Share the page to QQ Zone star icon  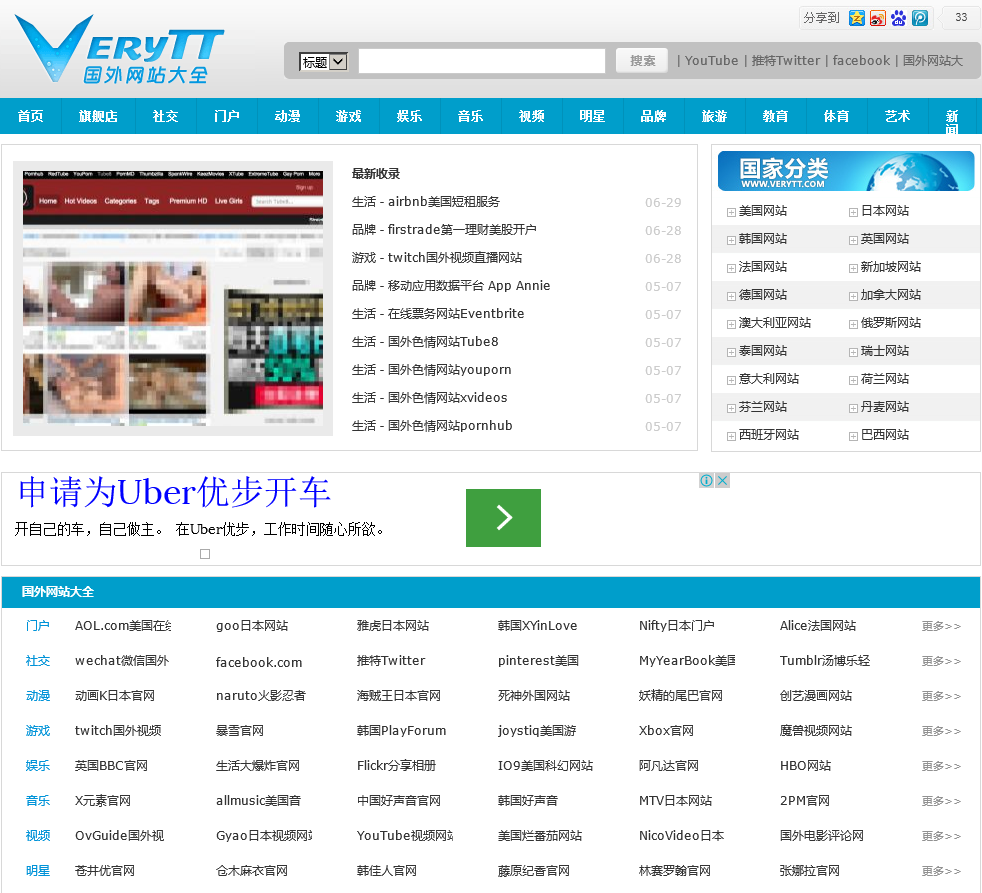857,18
